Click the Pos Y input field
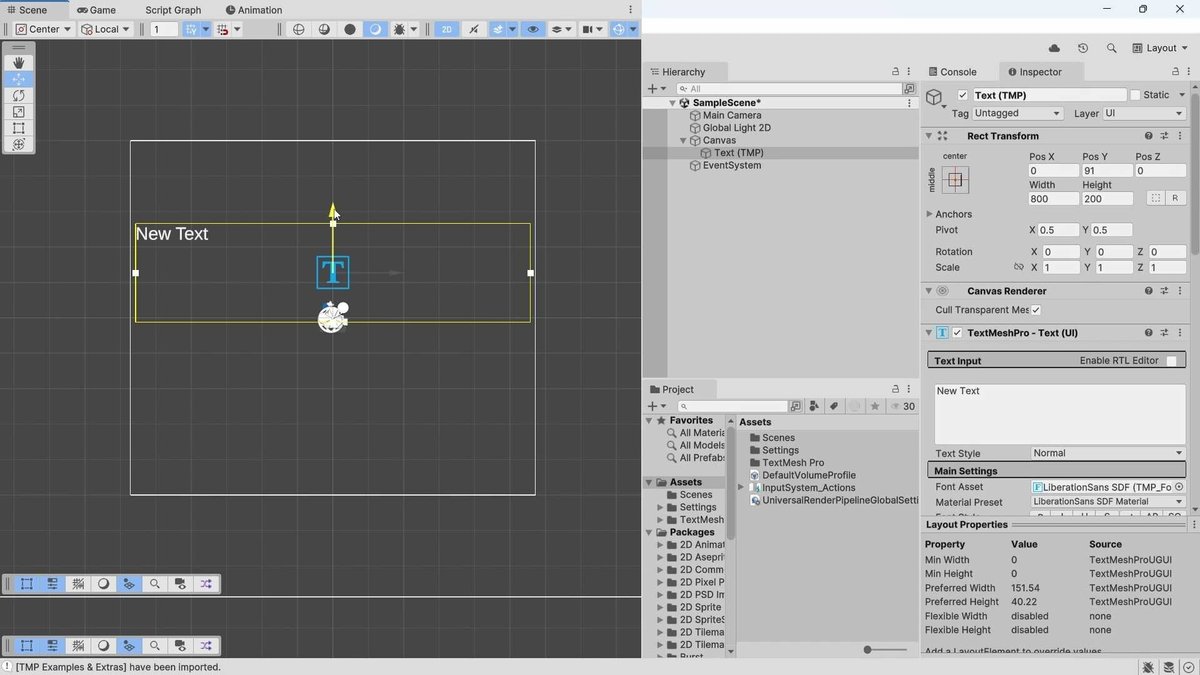1200x675 pixels. (1106, 171)
